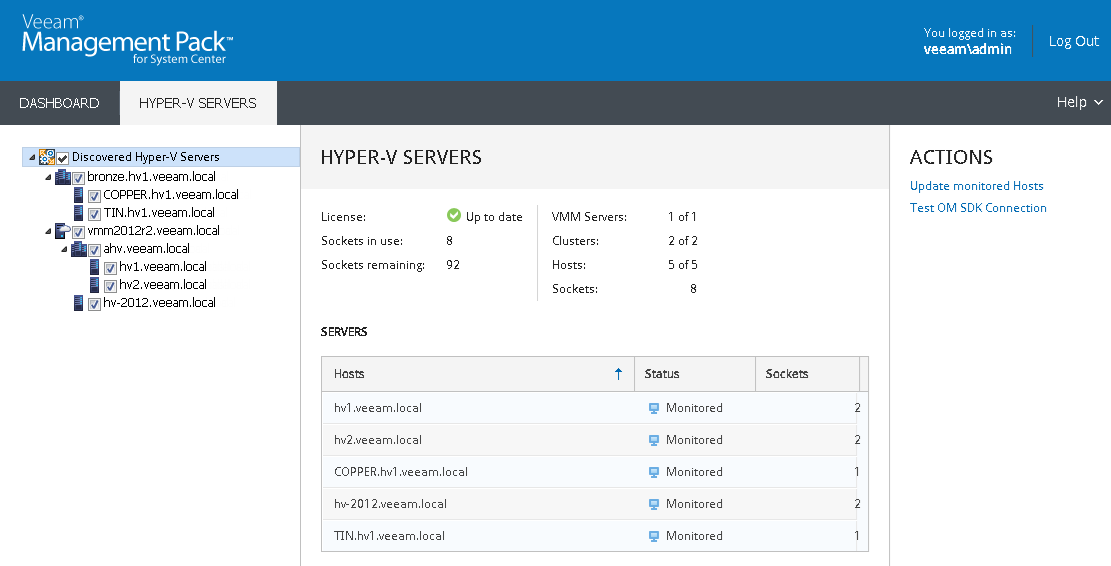
Task: Toggle Discovered Hyper-V Servers checkbox
Action: point(63,158)
